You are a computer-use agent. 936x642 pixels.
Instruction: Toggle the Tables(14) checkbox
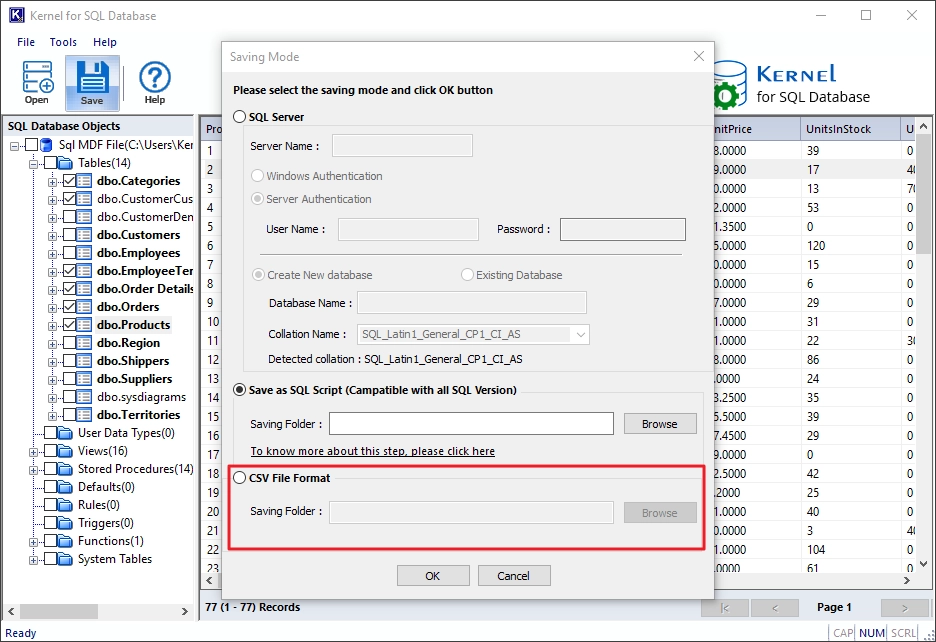[x=50, y=163]
